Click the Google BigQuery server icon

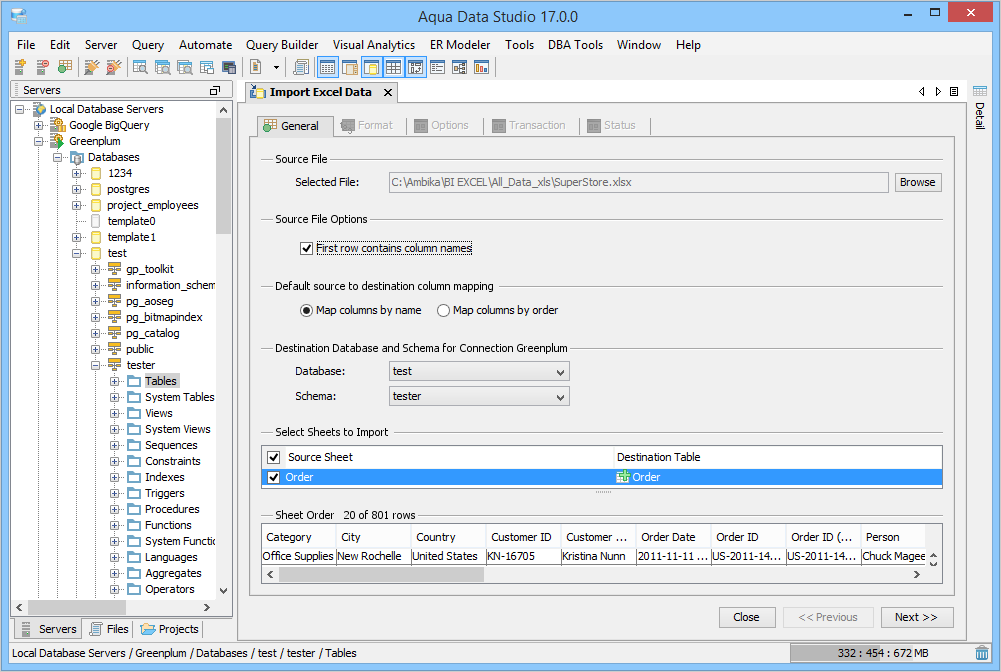[x=57, y=125]
